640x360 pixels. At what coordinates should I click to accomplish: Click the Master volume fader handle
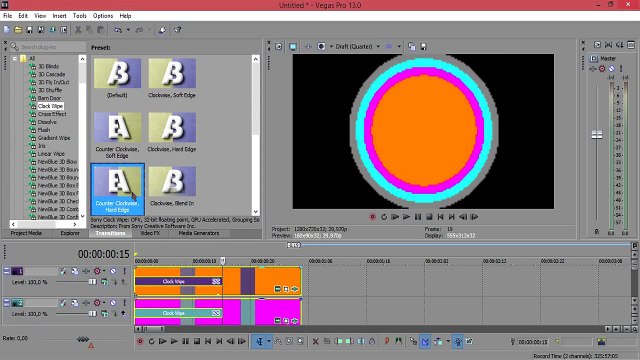point(597,135)
